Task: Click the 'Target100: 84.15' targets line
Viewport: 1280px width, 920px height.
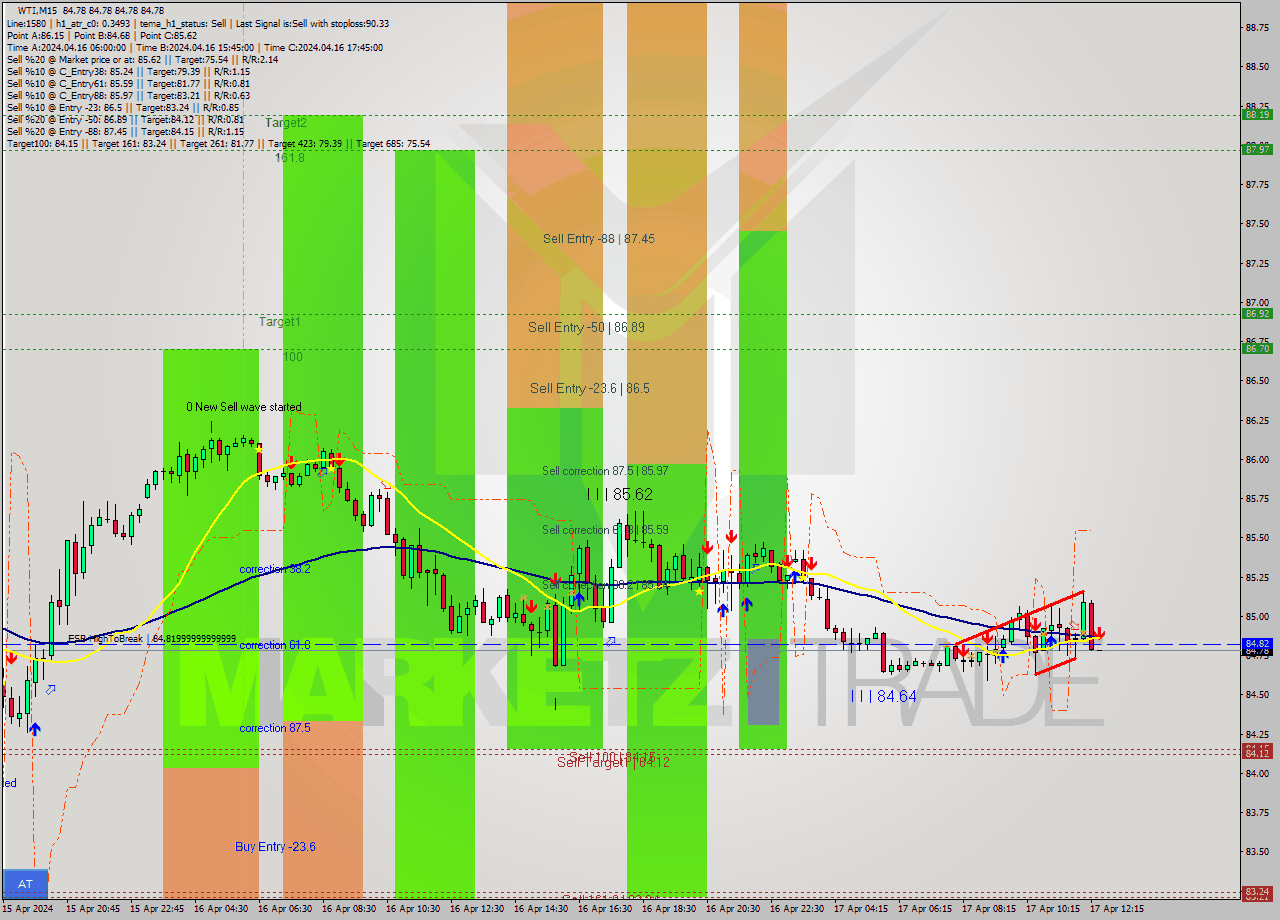Action: click(x=218, y=143)
